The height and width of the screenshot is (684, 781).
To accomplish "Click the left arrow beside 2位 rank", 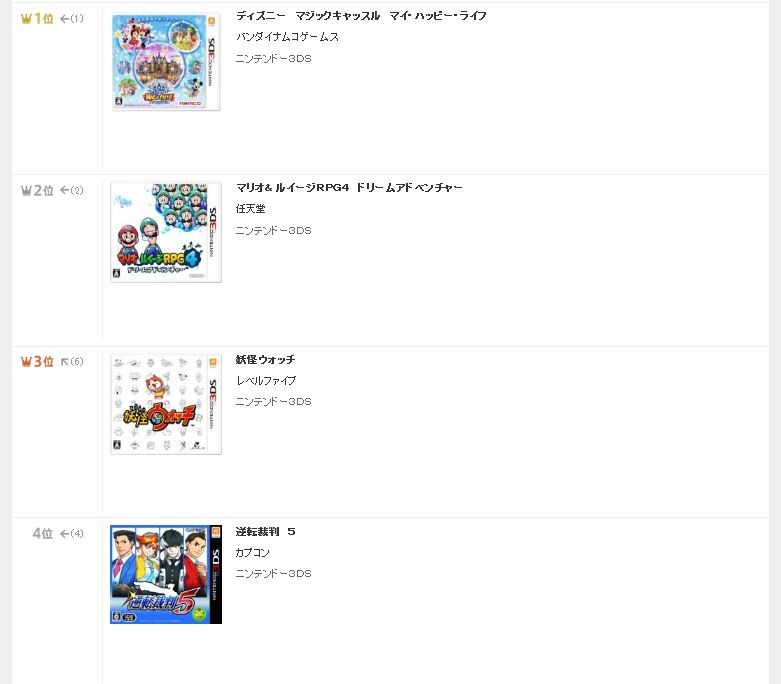I will click(64, 190).
